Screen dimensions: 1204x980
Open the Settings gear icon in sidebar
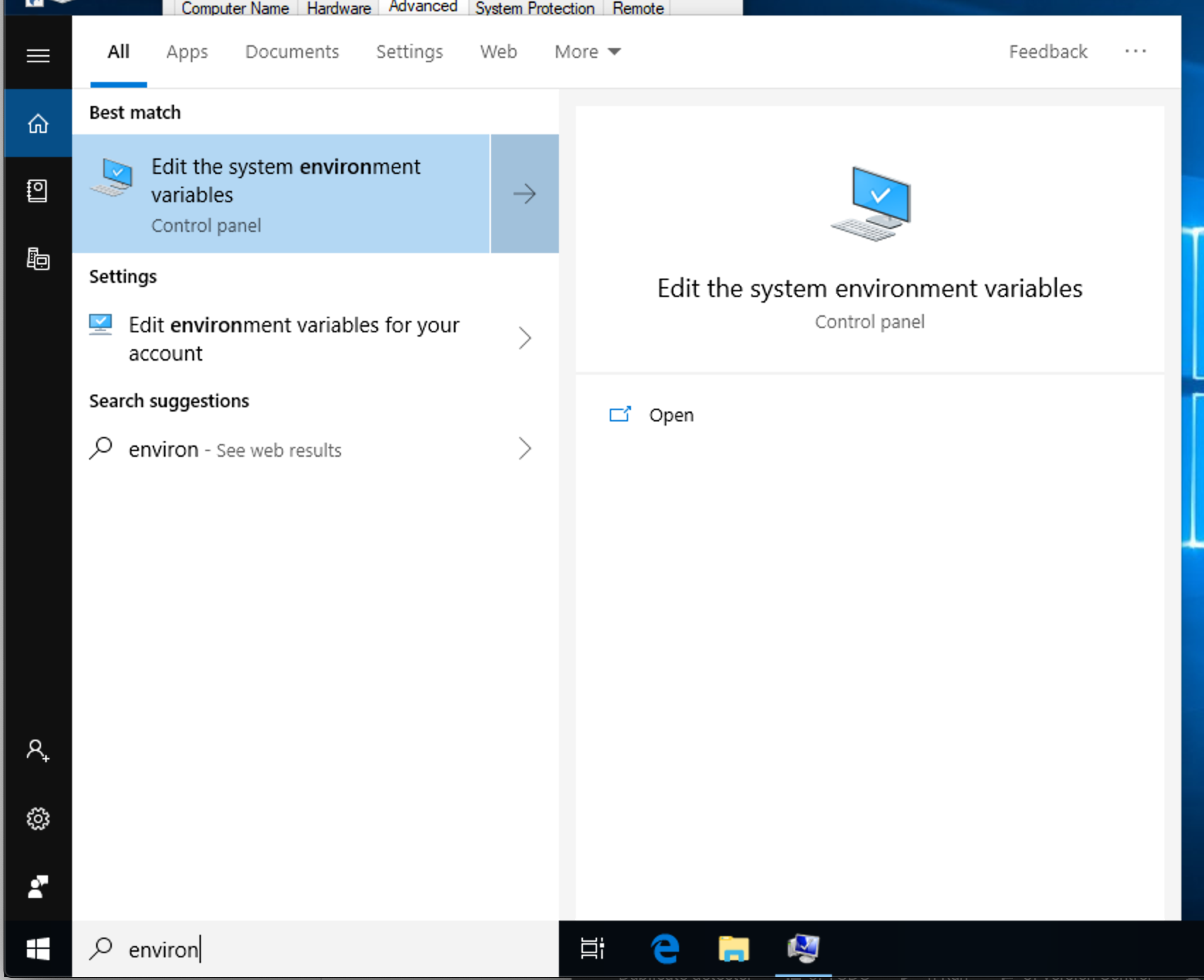[x=38, y=819]
